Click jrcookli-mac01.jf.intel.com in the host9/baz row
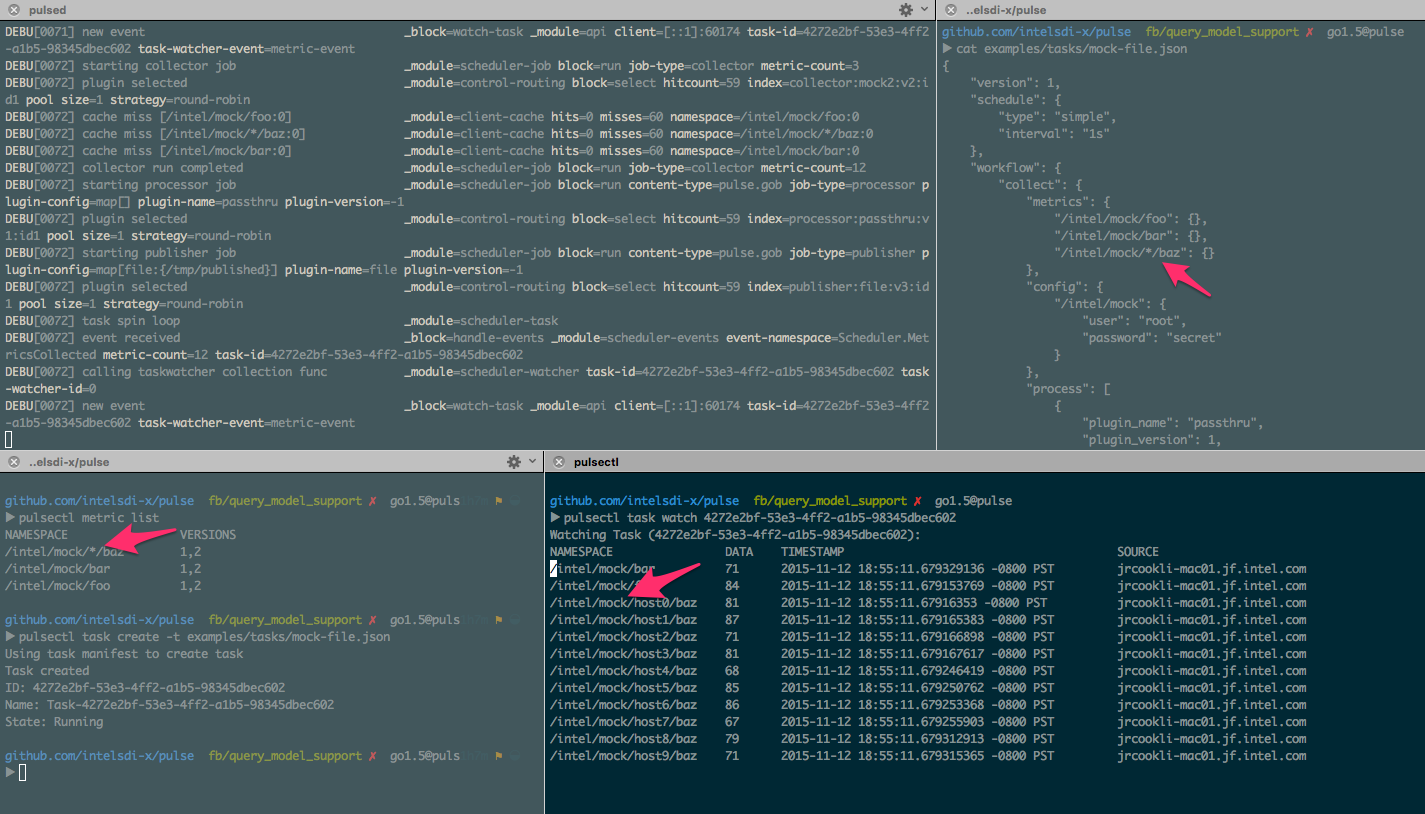The height and width of the screenshot is (814, 1425). pos(1212,756)
